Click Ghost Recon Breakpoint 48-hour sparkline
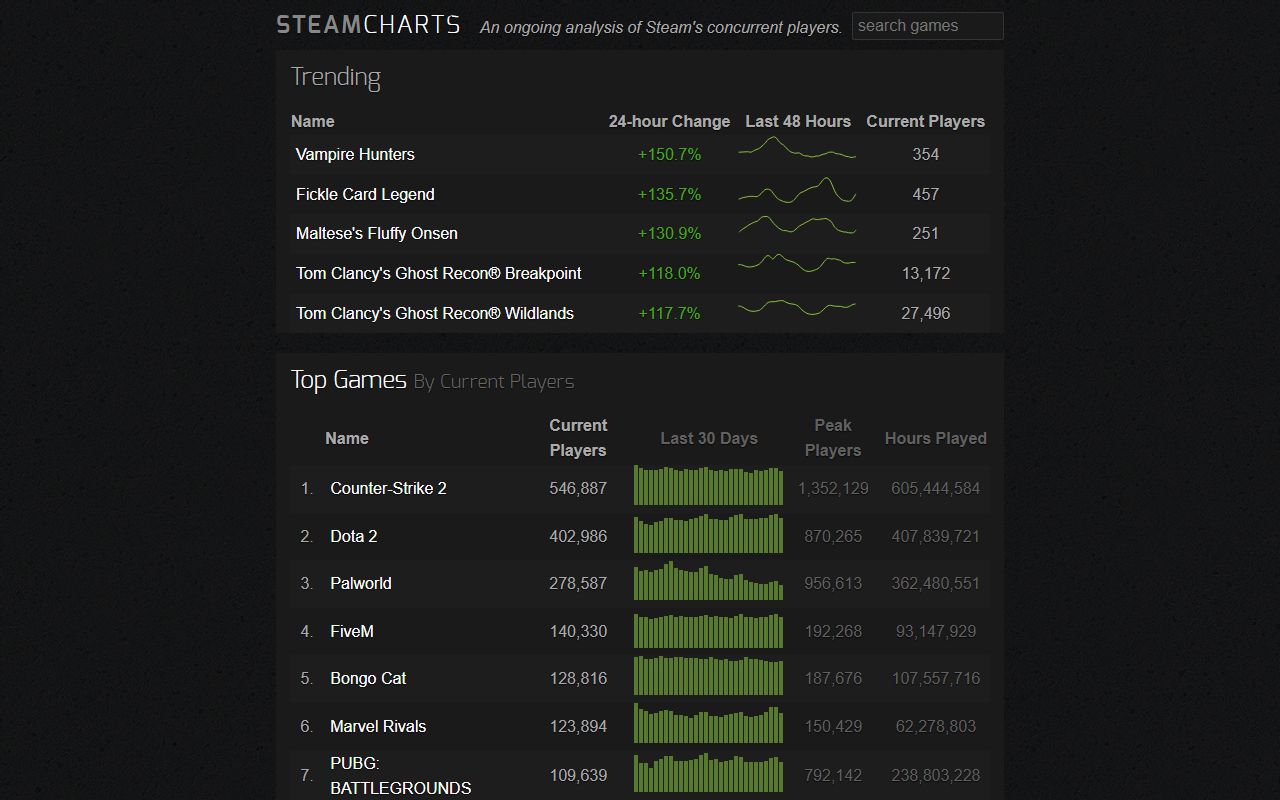1280x800 pixels. tap(797, 264)
